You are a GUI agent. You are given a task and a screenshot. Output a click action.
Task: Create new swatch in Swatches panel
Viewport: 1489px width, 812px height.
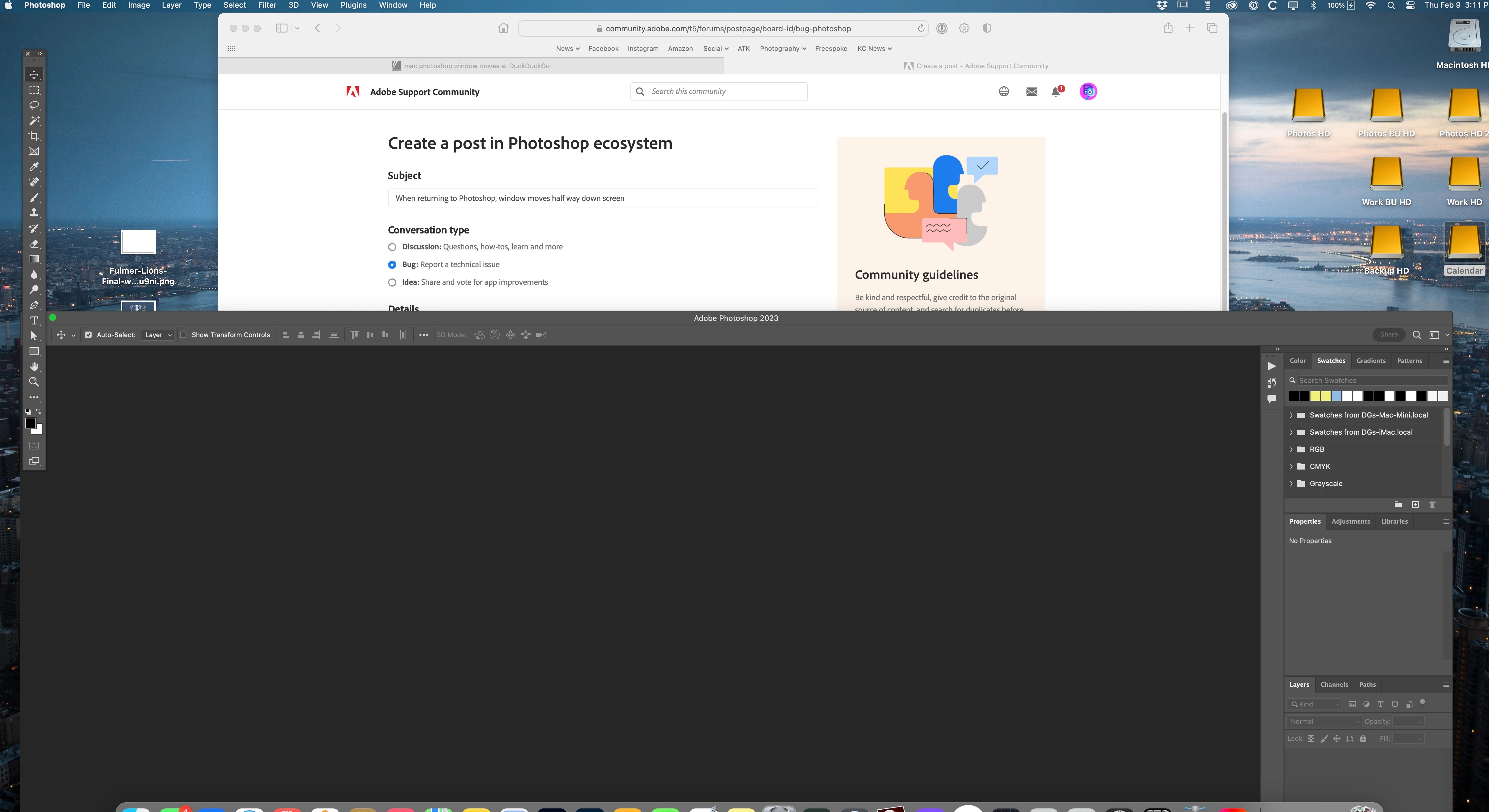(x=1415, y=504)
